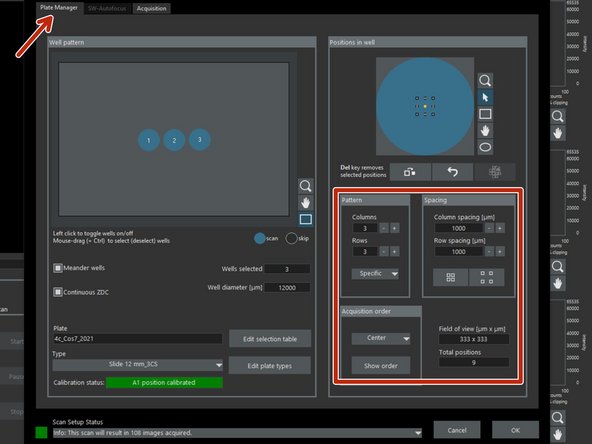
Task: Switch to the SW-Autofocus tab
Action: point(107,8)
